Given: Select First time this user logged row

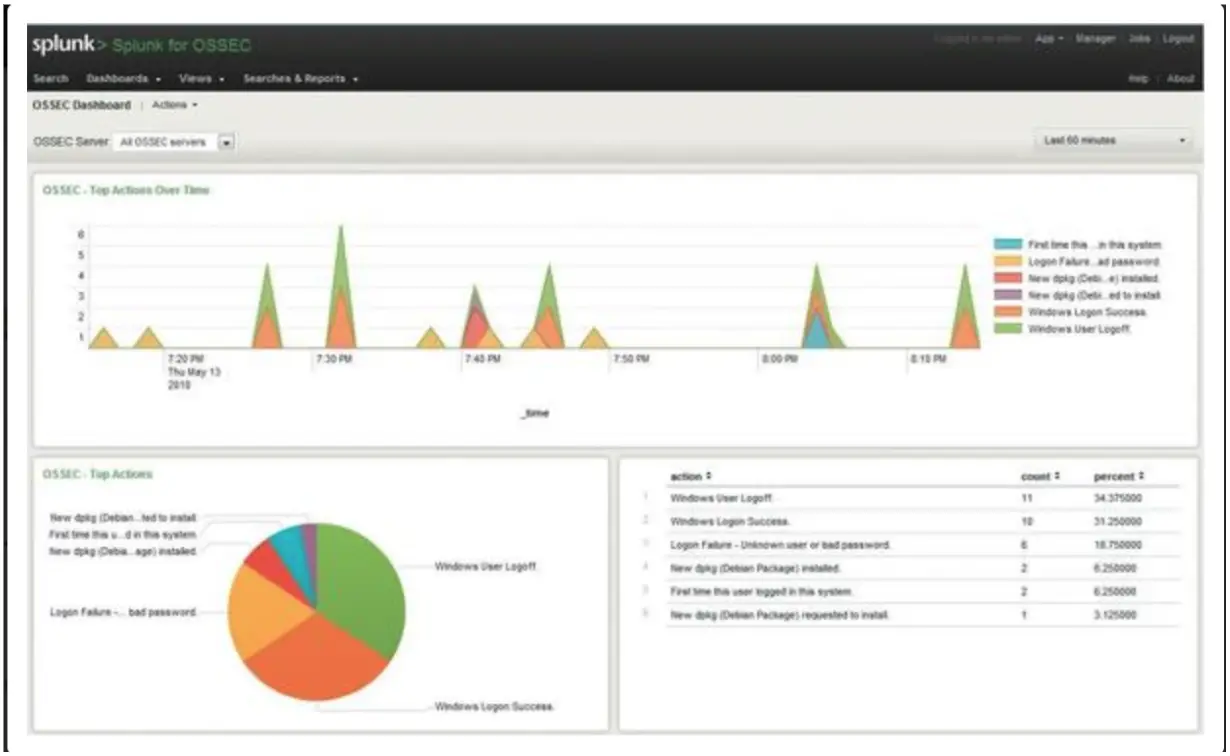Looking at the screenshot, I should (909, 591).
